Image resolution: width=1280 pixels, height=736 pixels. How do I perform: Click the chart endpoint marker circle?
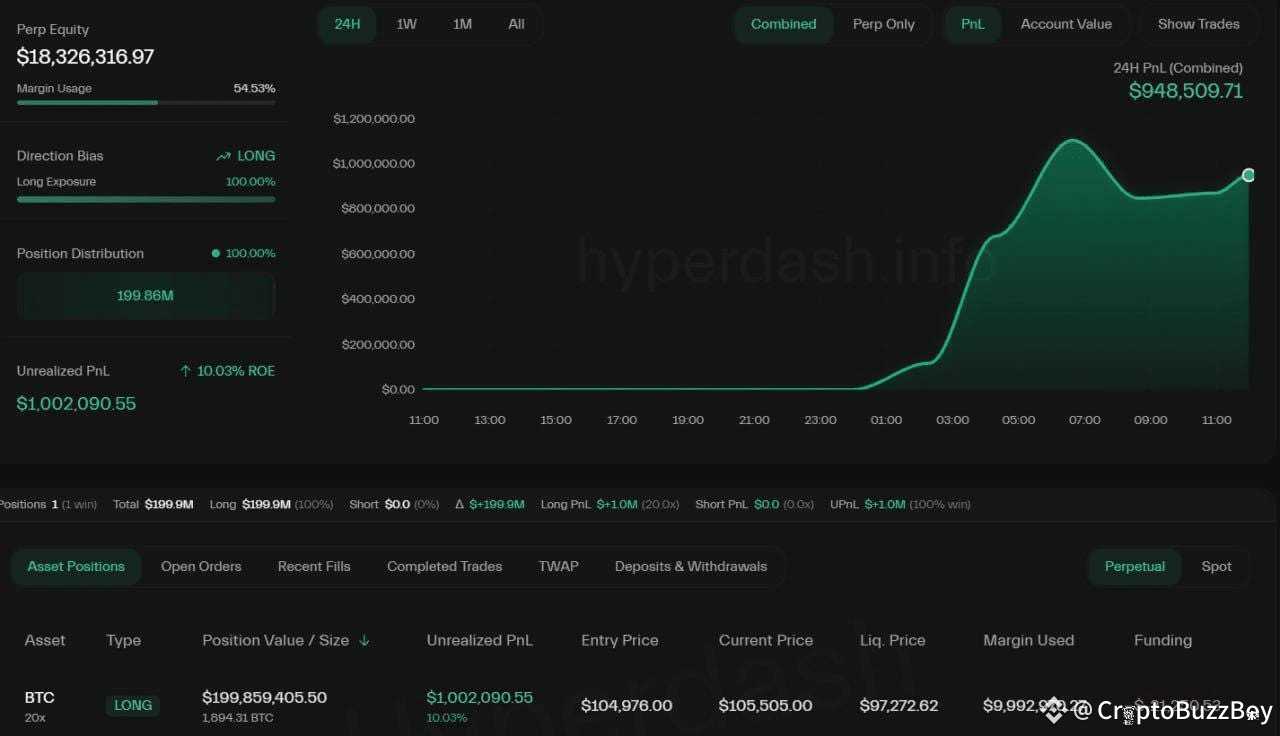(1247, 175)
